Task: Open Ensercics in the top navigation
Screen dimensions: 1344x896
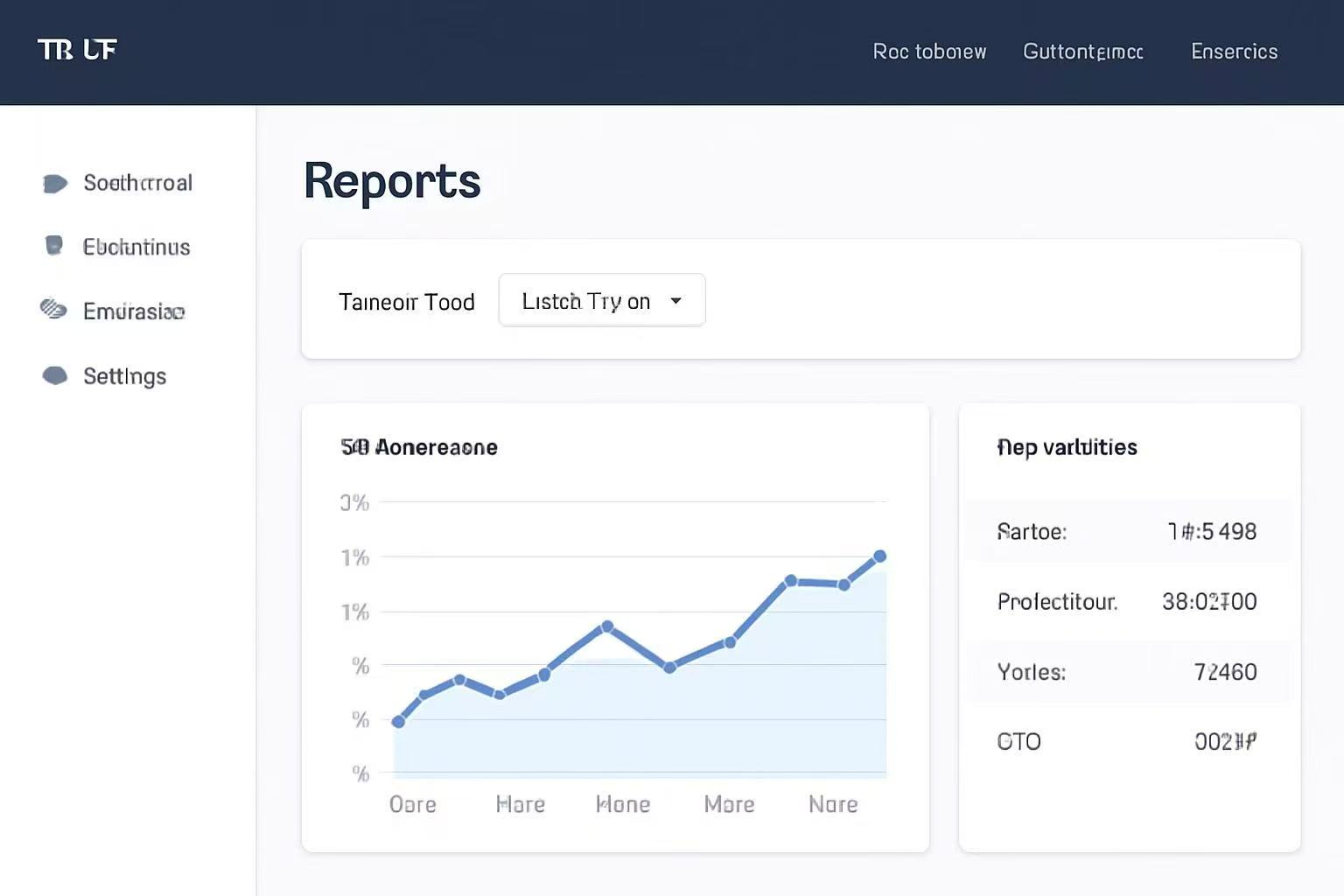Action: point(1234,52)
